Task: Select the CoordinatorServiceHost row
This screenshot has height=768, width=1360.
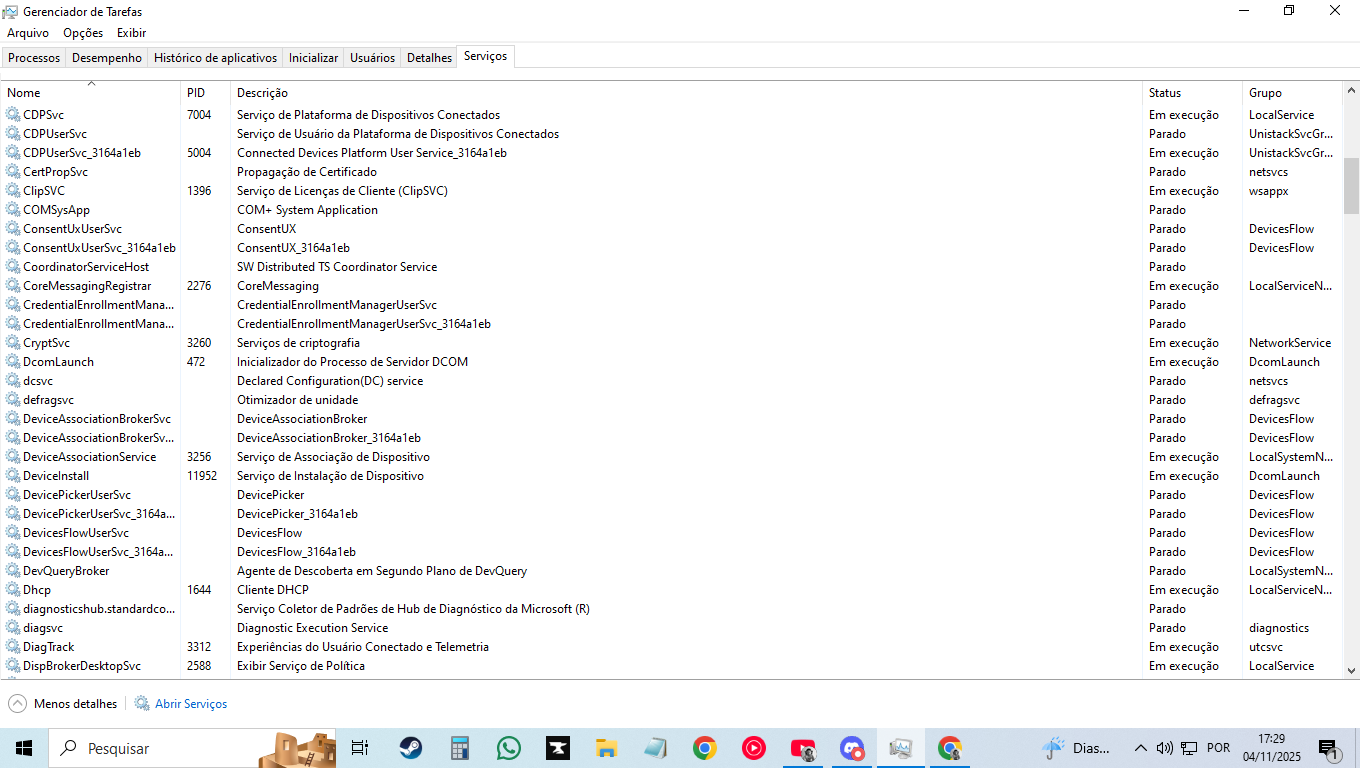Action: click(671, 267)
